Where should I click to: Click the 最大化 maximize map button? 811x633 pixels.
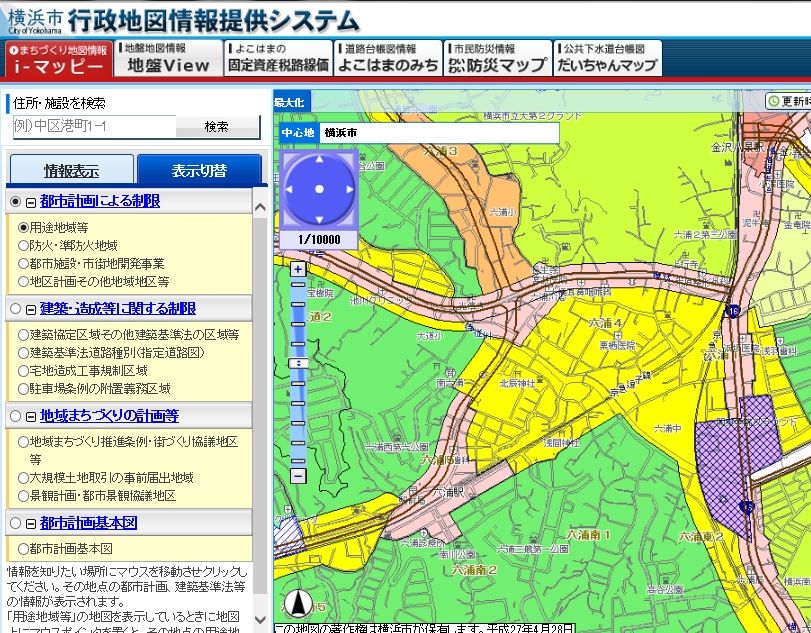tap(290, 102)
